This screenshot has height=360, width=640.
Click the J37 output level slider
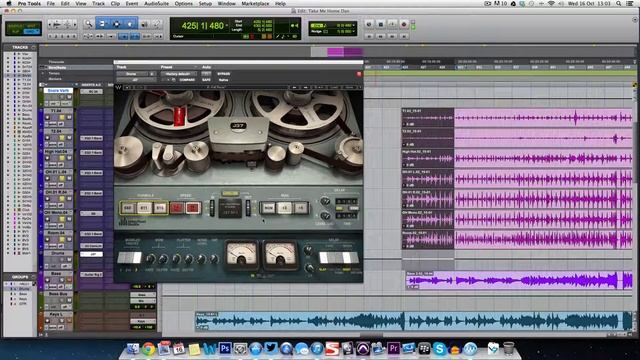pyautogui.click(x=248, y=208)
